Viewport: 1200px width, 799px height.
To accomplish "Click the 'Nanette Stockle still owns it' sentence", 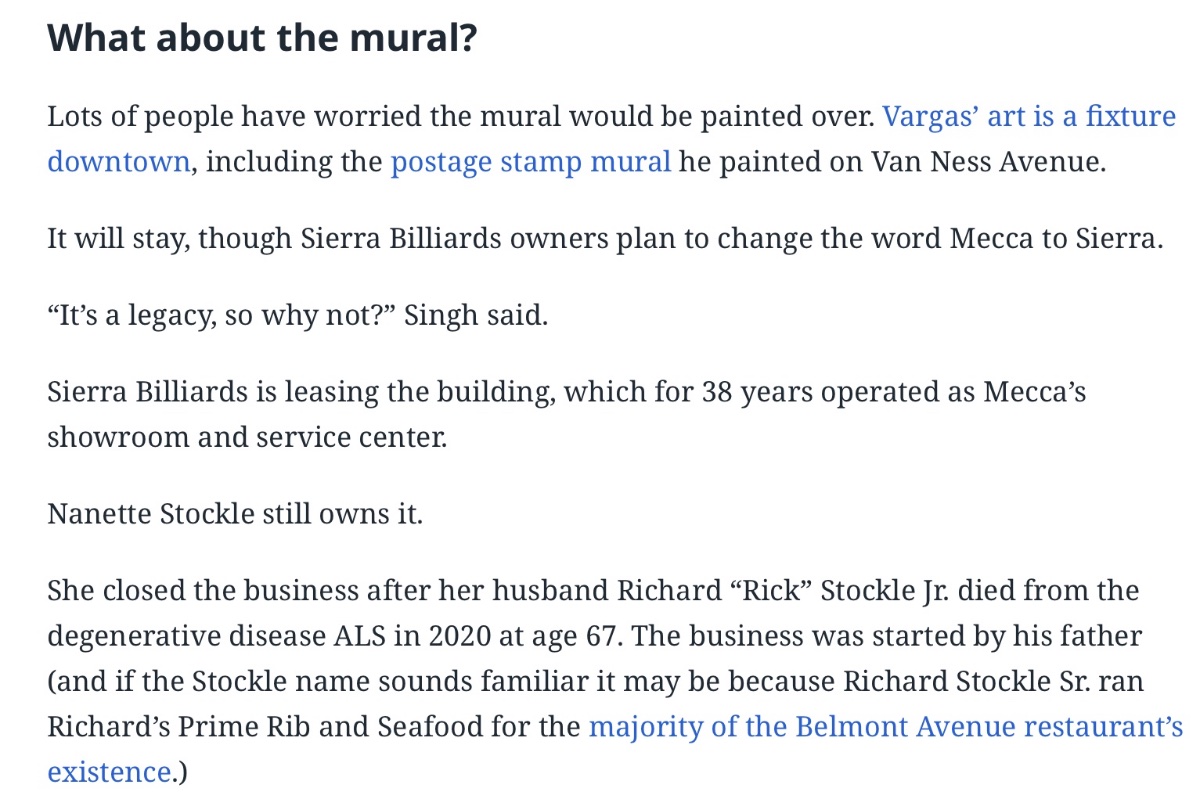I will 234,514.
